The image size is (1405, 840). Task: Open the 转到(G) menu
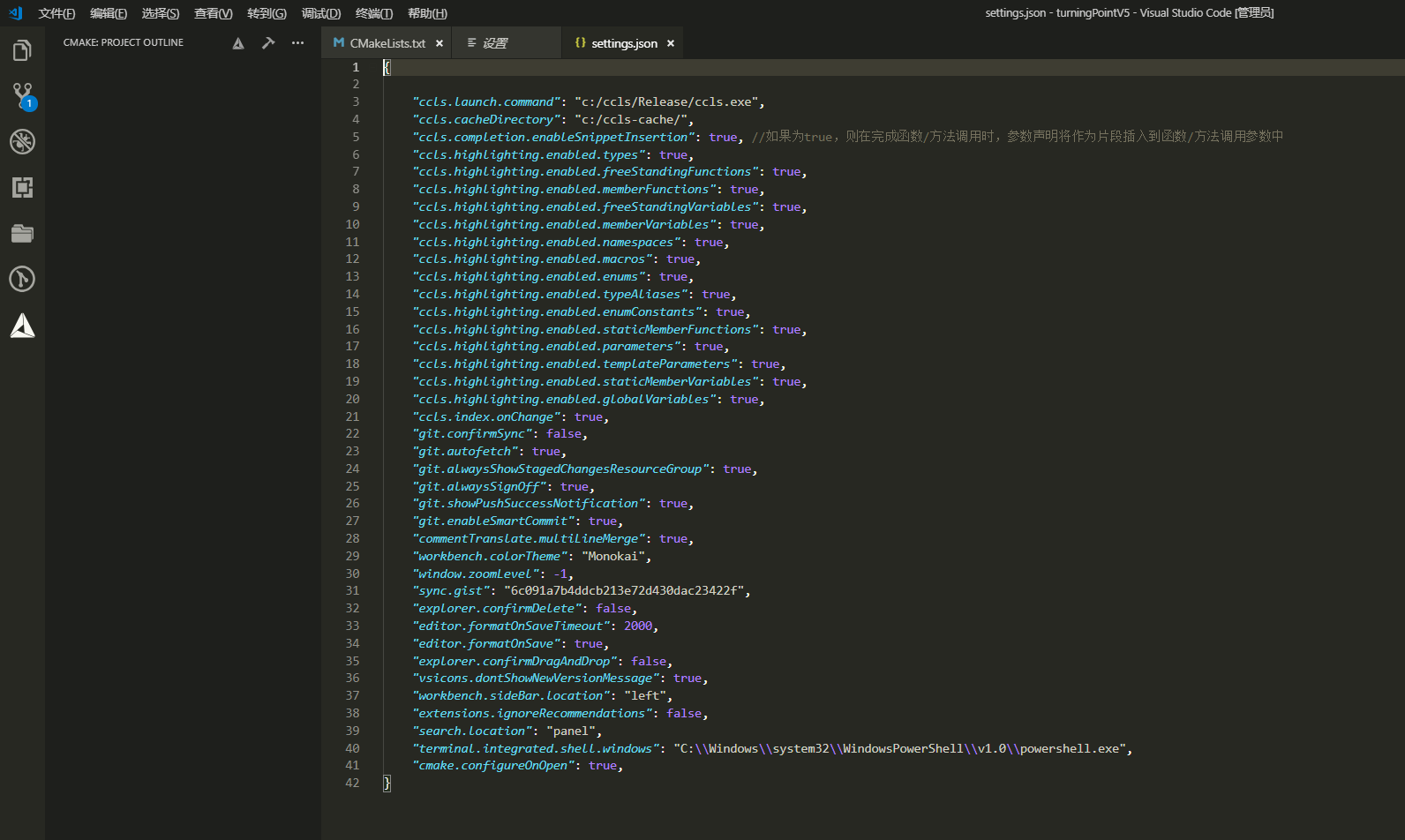point(267,13)
